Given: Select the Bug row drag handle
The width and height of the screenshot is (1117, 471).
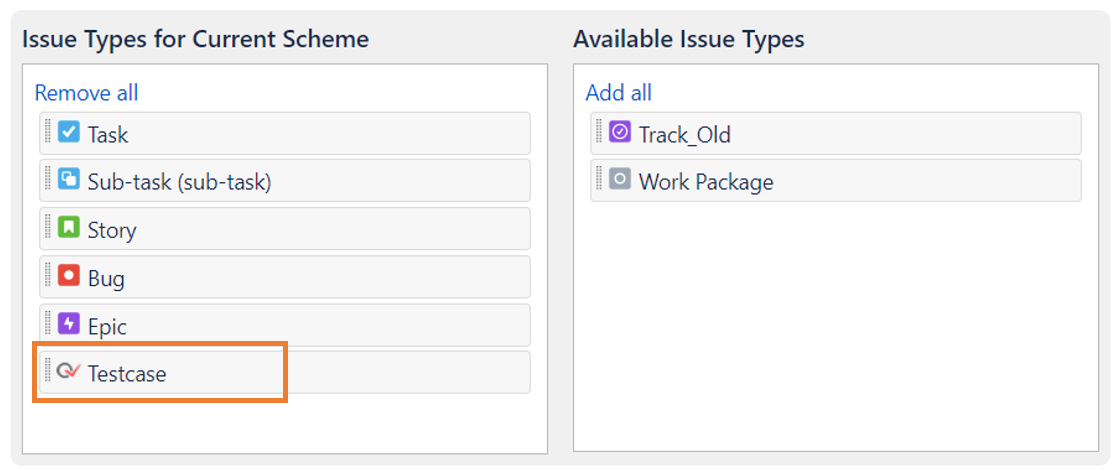Looking at the screenshot, I should (x=48, y=275).
